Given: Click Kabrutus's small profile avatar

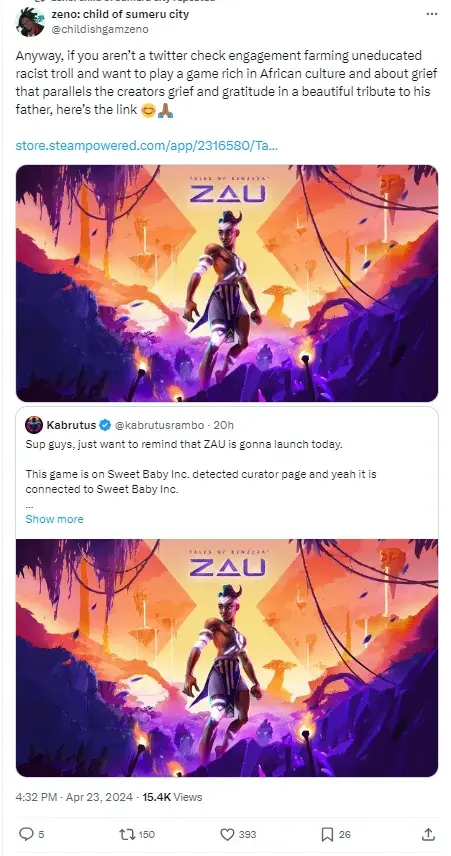Looking at the screenshot, I should tap(34, 425).
